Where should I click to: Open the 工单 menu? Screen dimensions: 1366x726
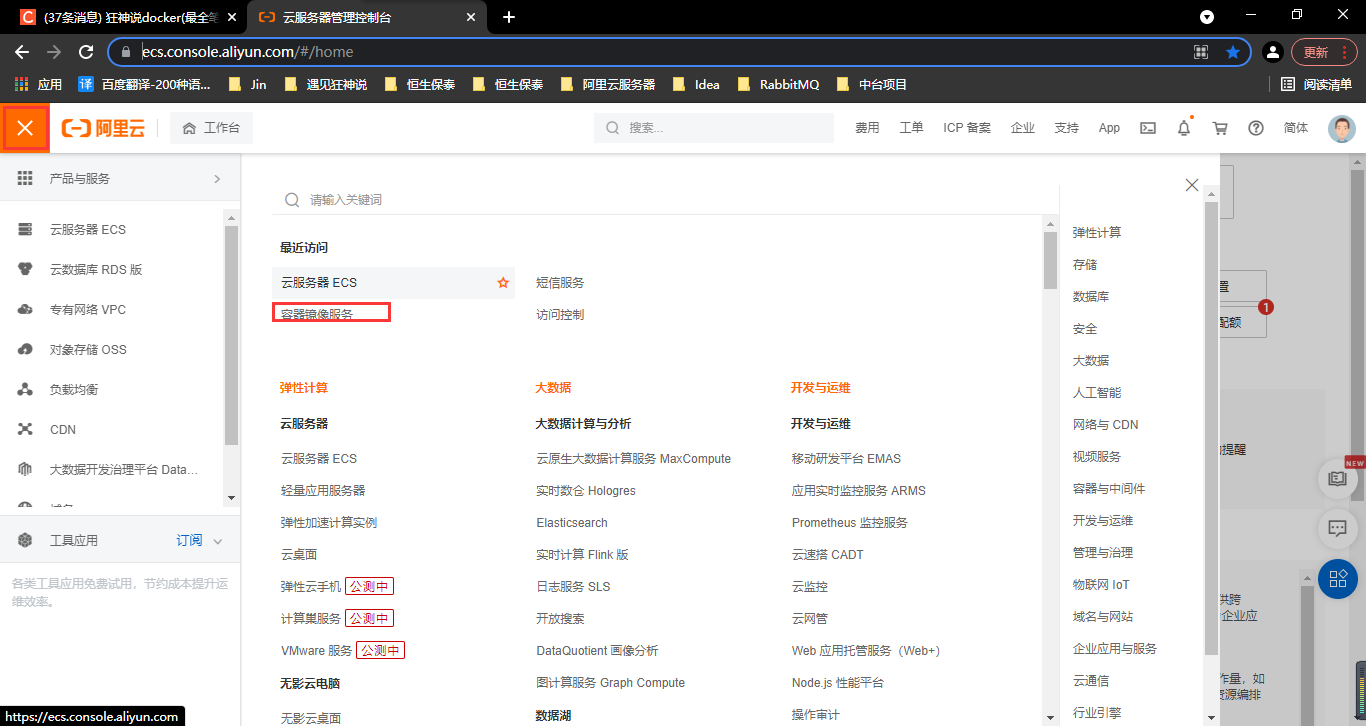tap(911, 128)
